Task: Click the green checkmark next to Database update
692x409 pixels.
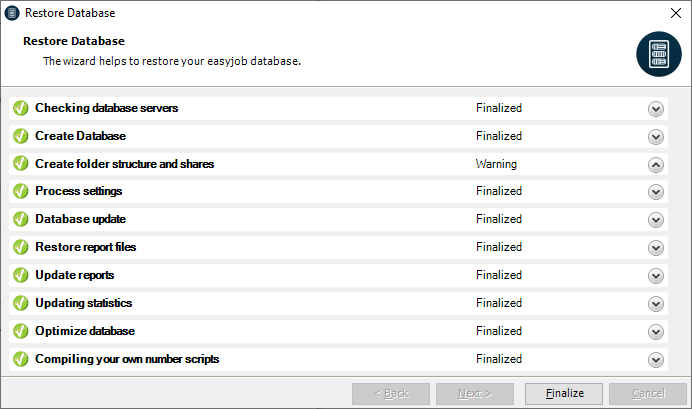Action: [x=21, y=219]
